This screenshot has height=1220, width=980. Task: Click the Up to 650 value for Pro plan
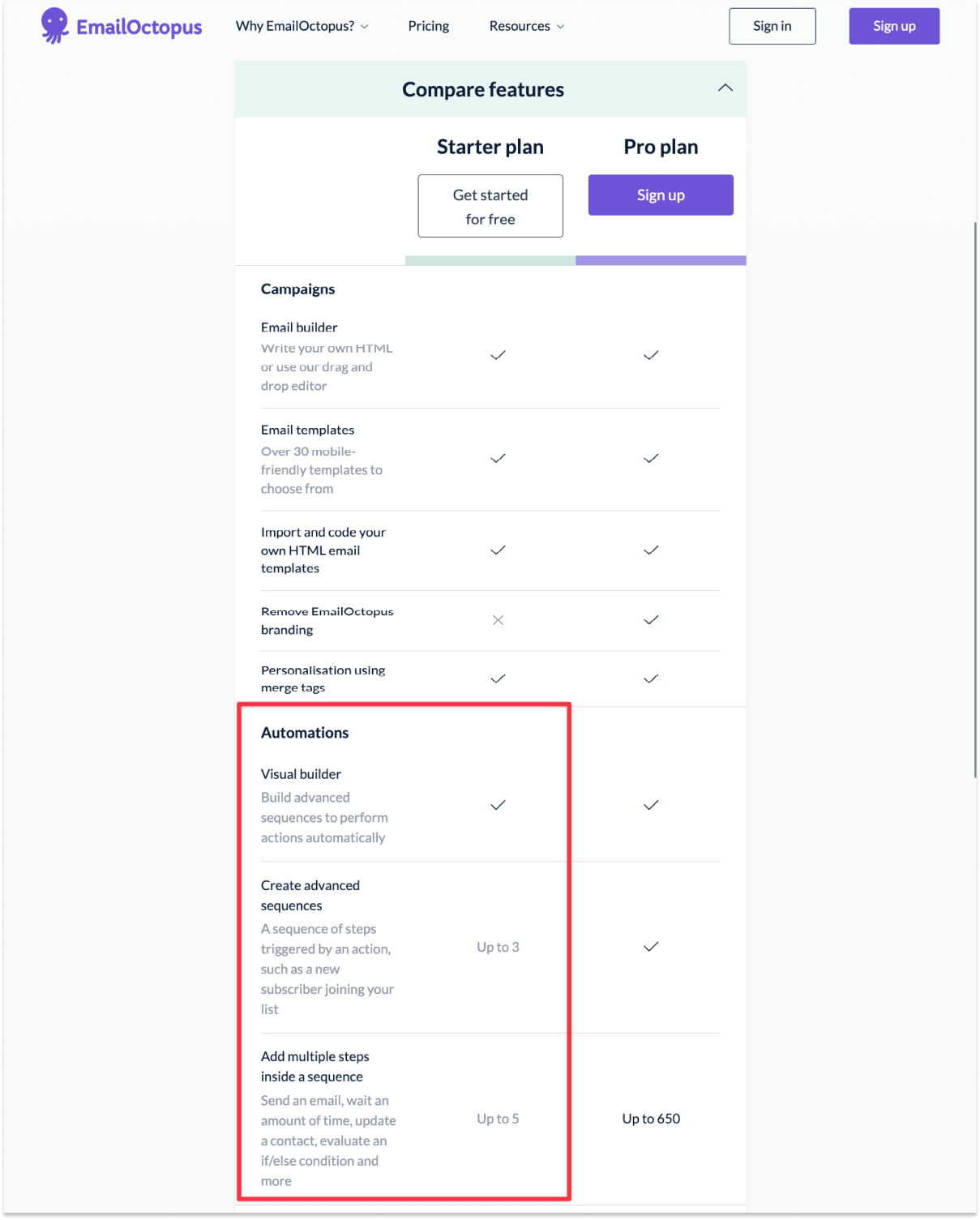click(650, 1118)
